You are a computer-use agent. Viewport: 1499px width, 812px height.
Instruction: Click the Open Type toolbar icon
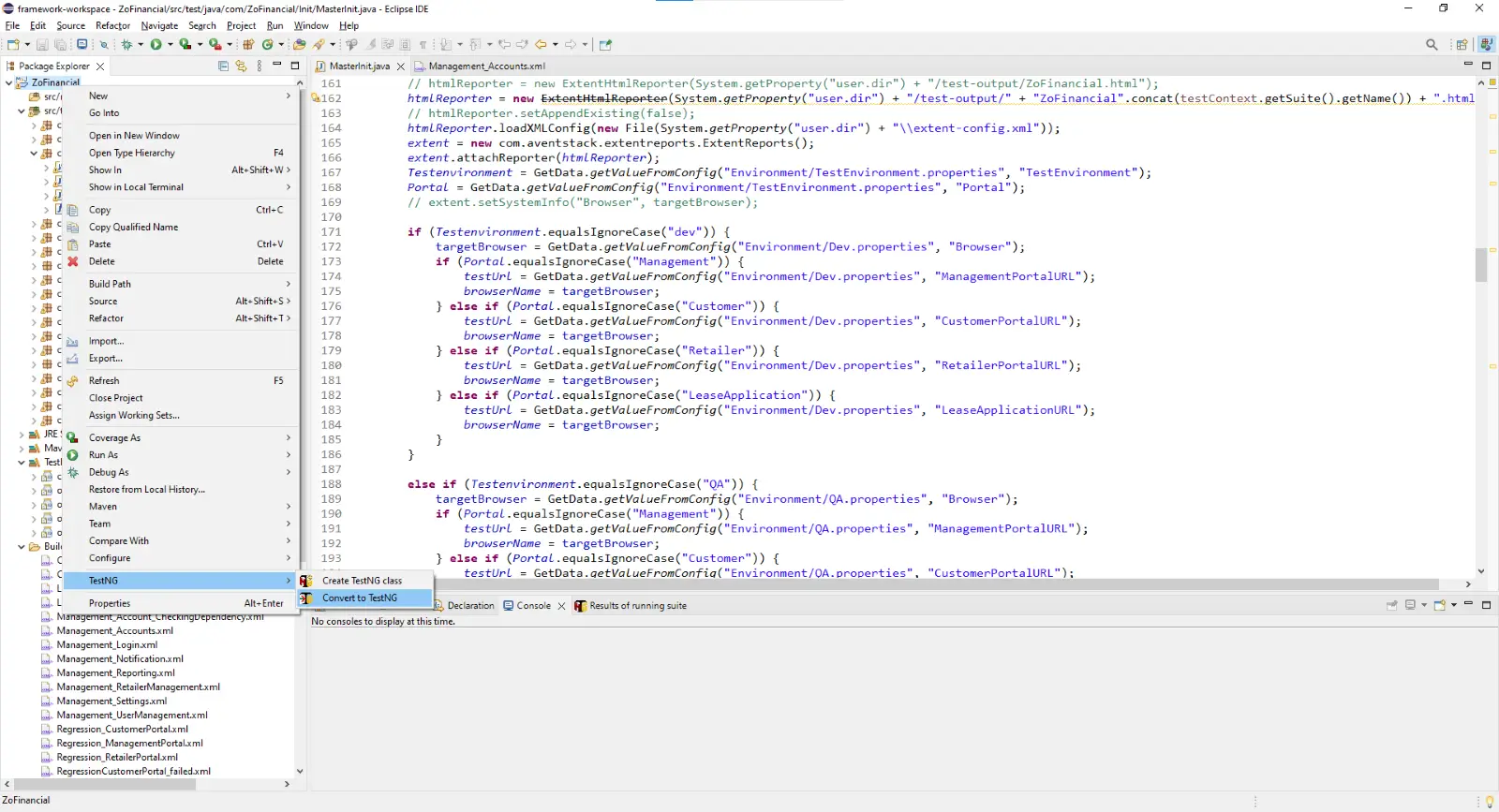coord(299,44)
